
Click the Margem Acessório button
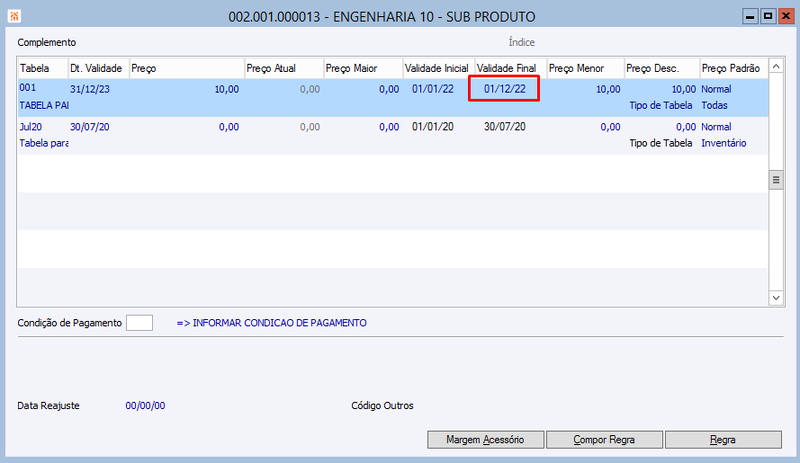click(485, 440)
